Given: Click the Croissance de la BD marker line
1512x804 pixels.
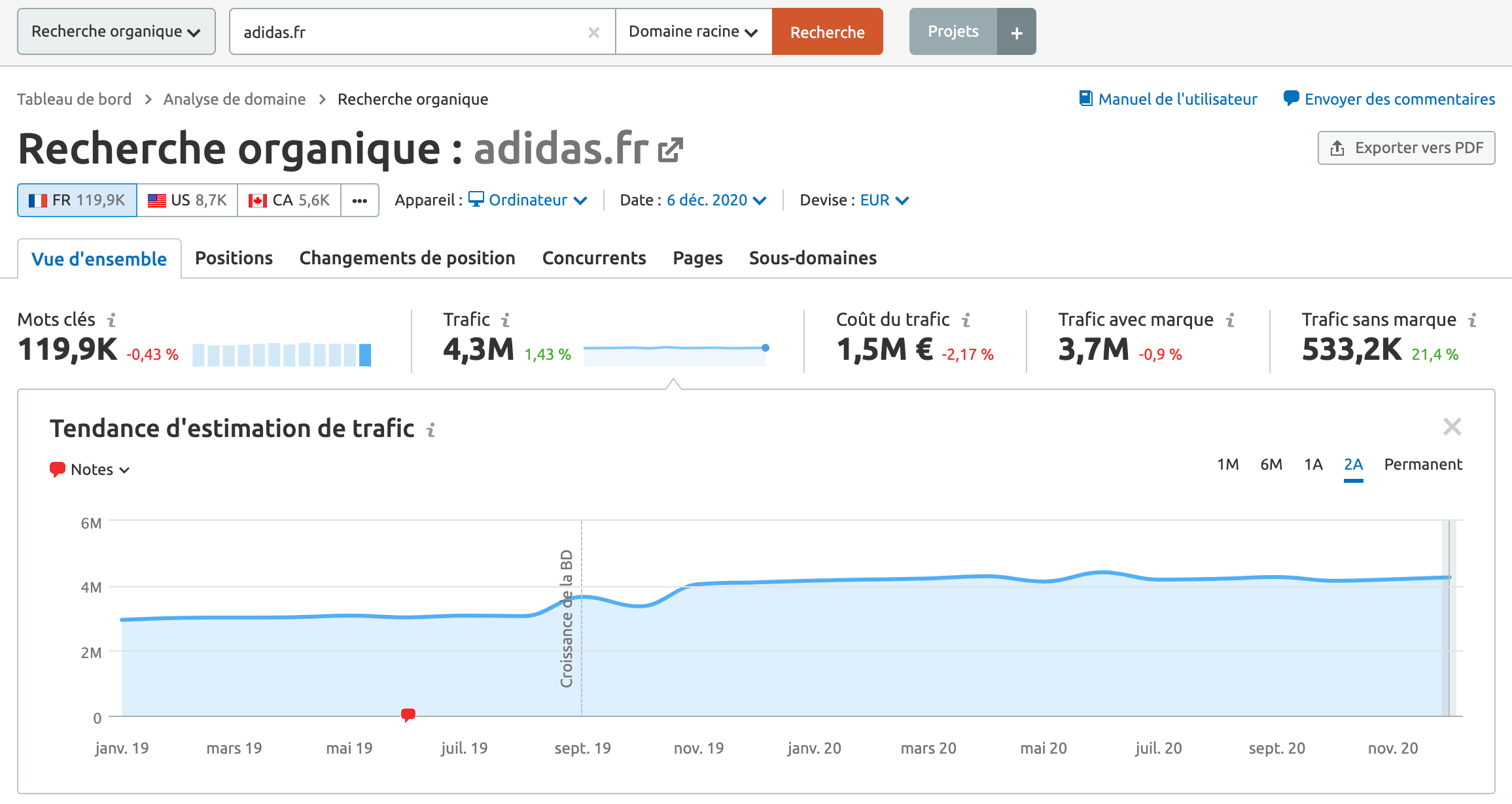Looking at the screenshot, I should tap(581, 618).
